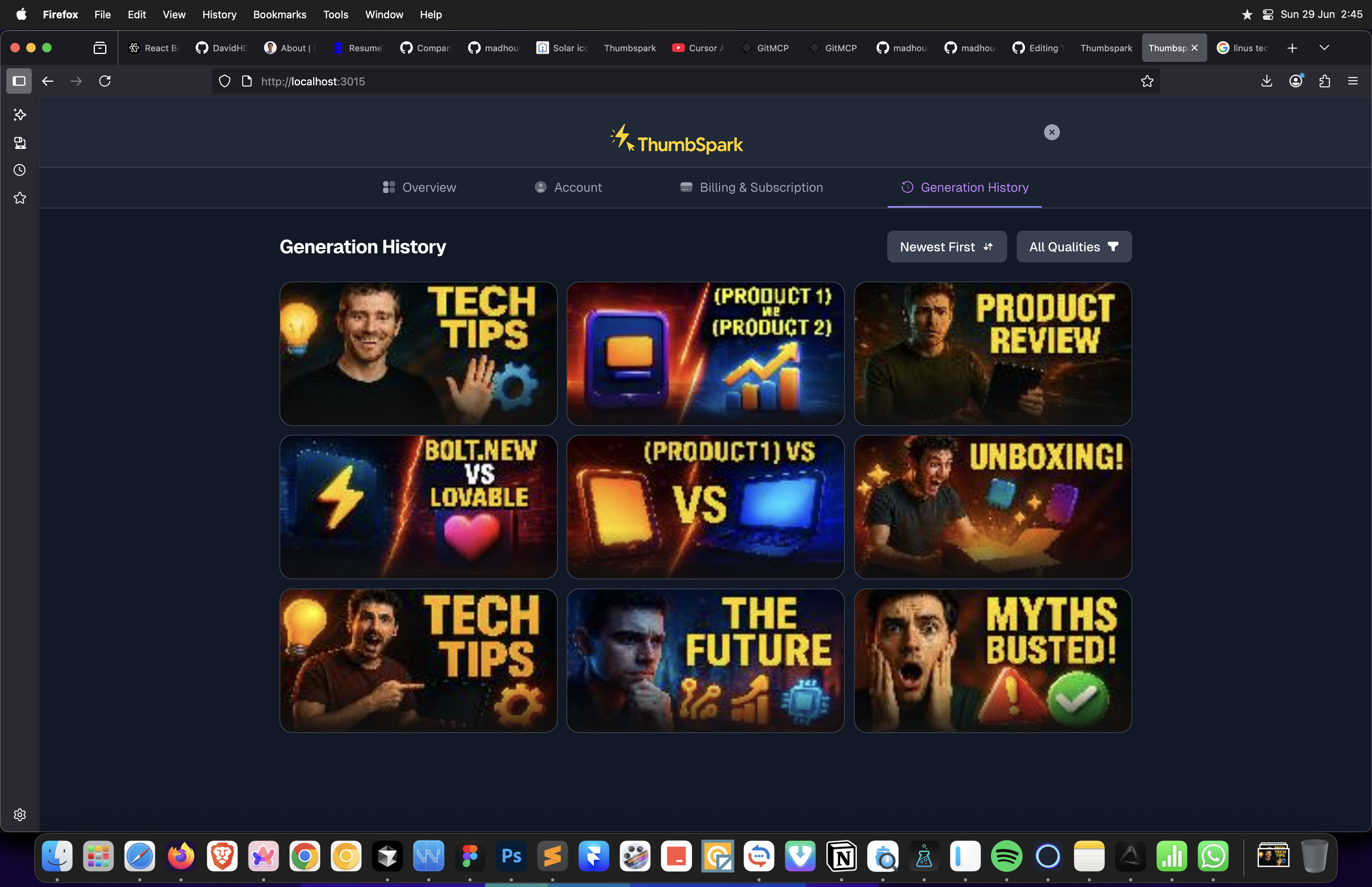1372x887 pixels.
Task: Close the ThumbSpark dashboard with the X button
Action: pos(1051,133)
